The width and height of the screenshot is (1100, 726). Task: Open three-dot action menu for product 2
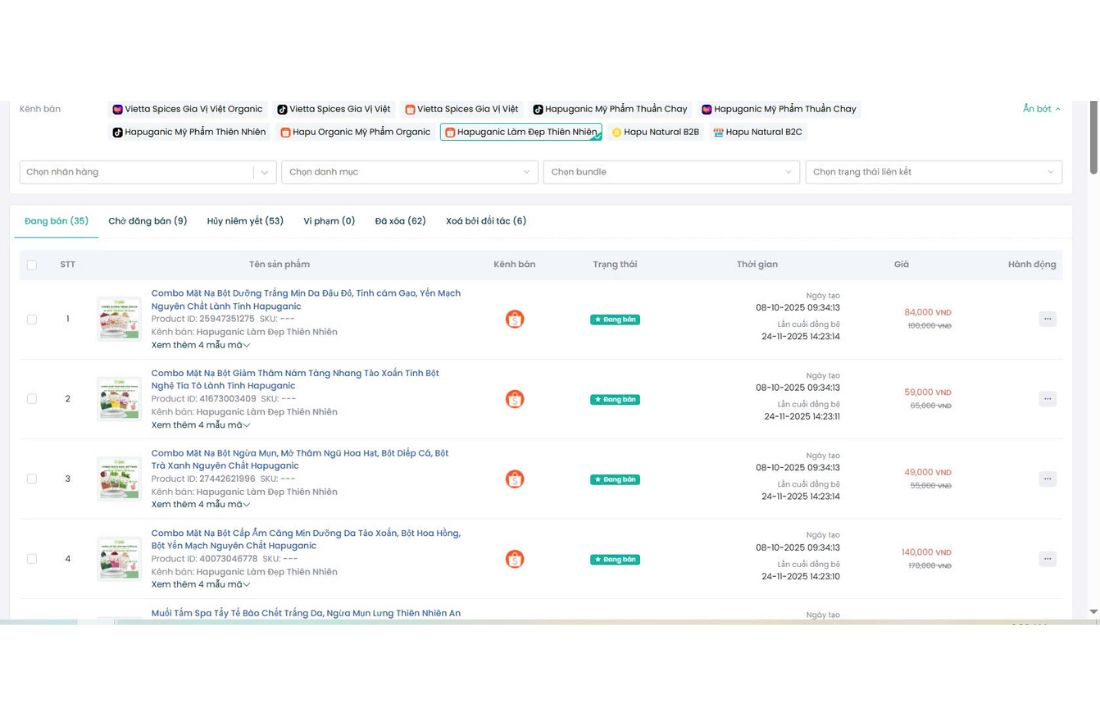[1047, 399]
